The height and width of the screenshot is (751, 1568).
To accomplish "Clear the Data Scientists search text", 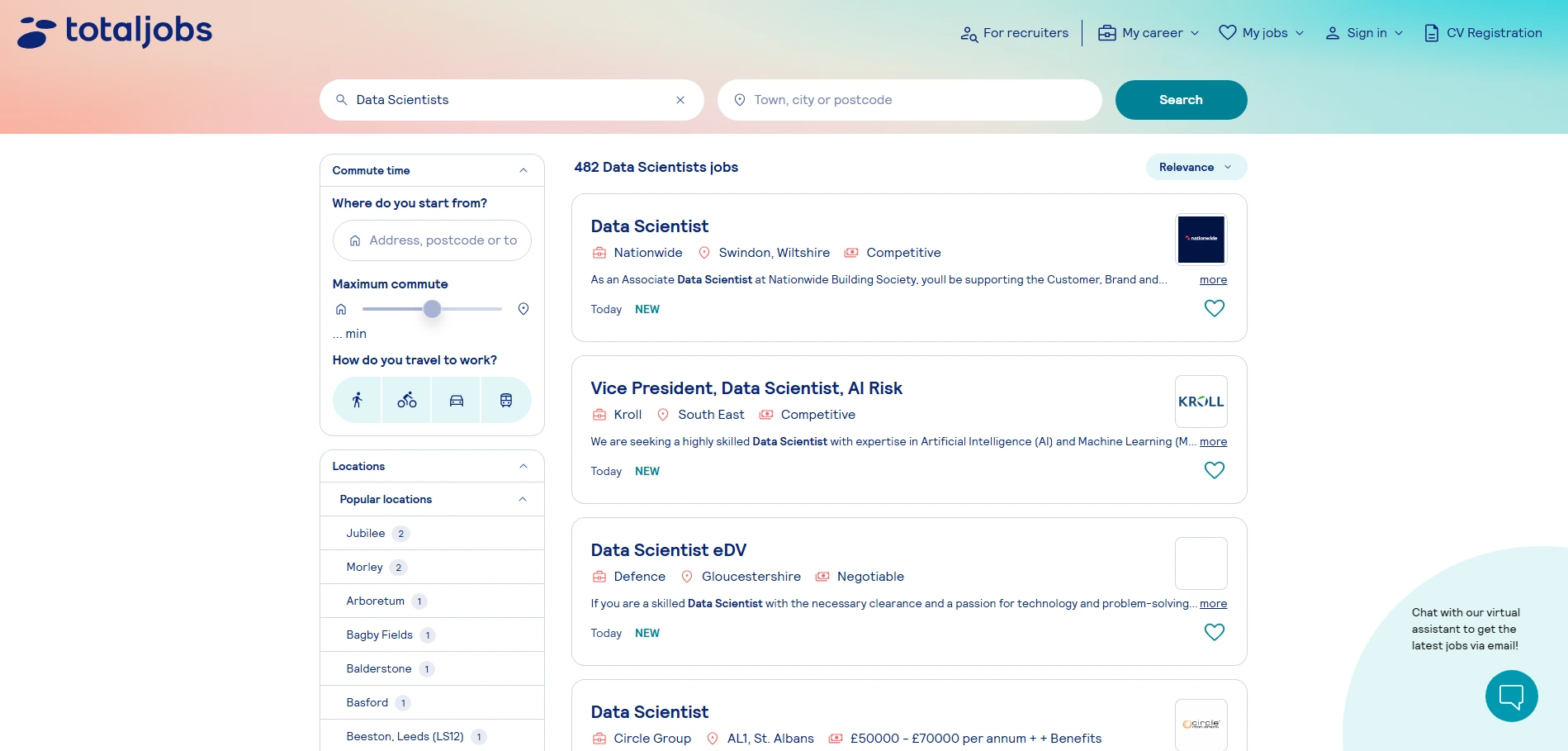I will (680, 100).
